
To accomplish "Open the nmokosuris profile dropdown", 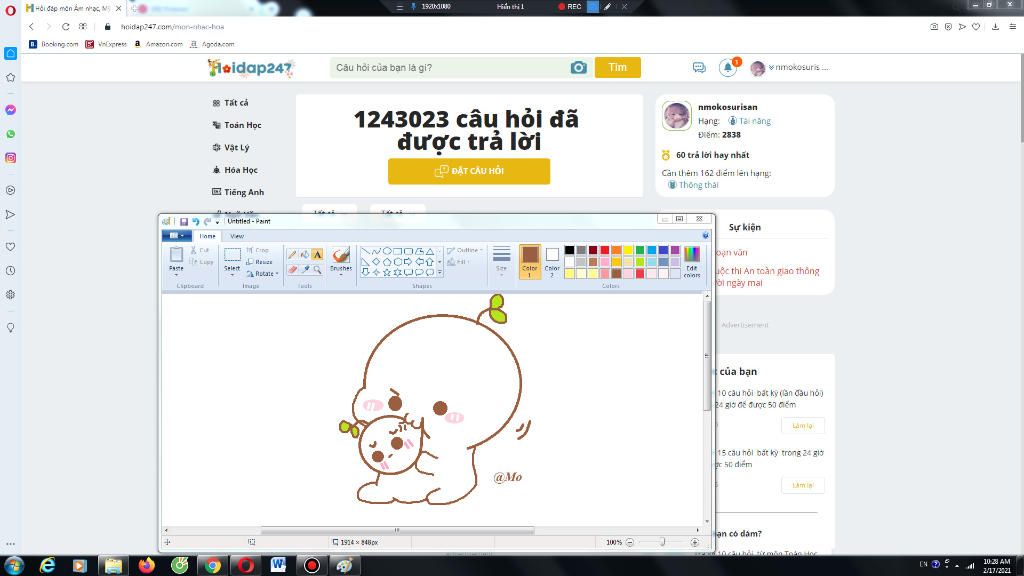I will 790,67.
